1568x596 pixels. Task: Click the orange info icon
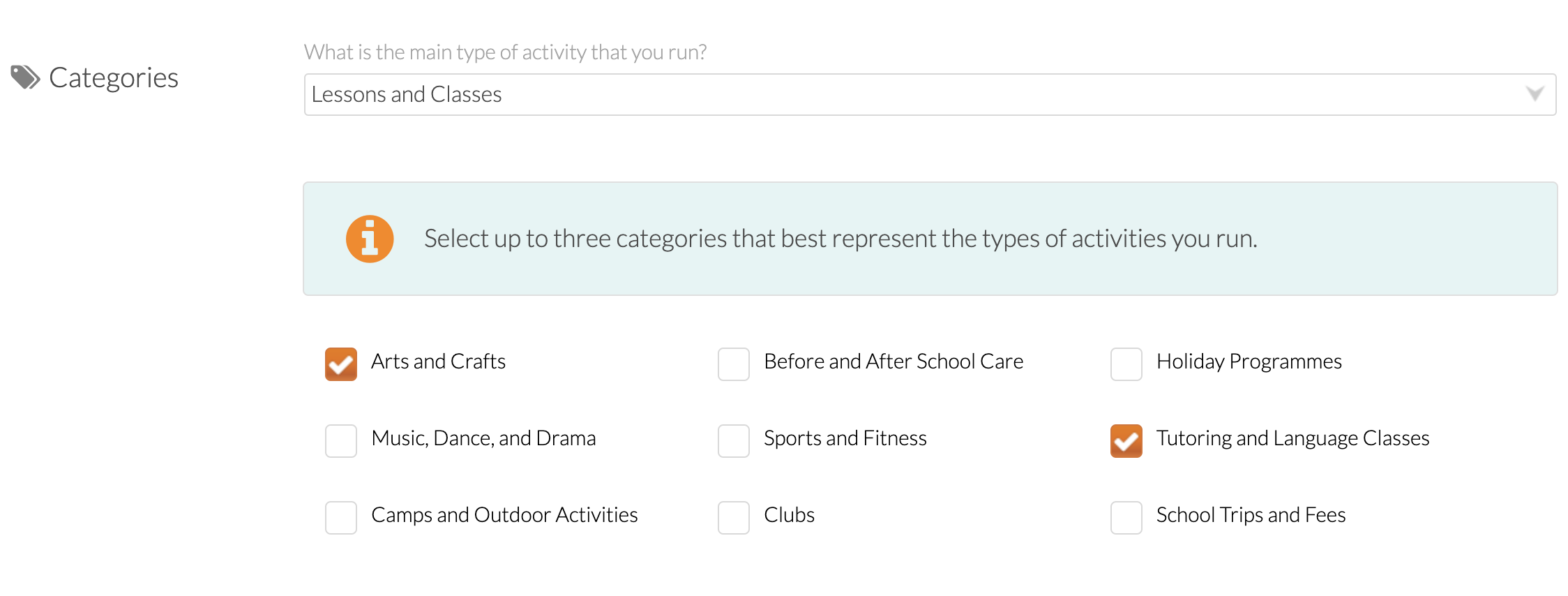point(370,239)
